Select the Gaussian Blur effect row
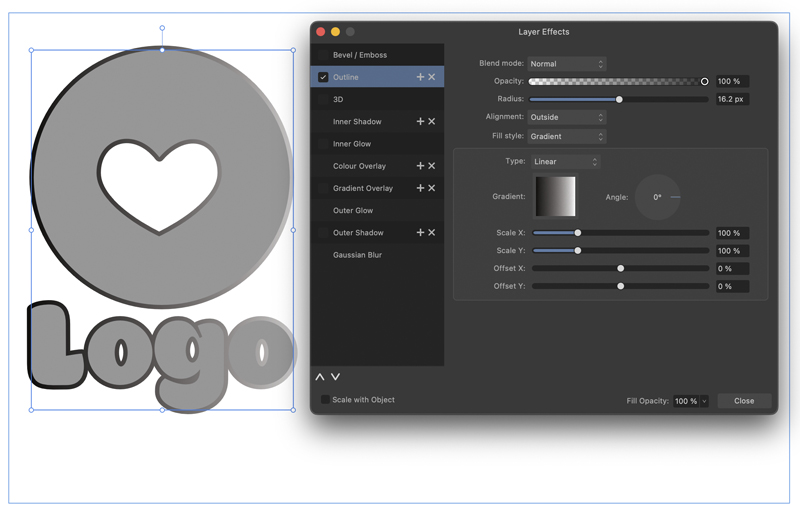Viewport: 800px width, 511px height. (377, 255)
